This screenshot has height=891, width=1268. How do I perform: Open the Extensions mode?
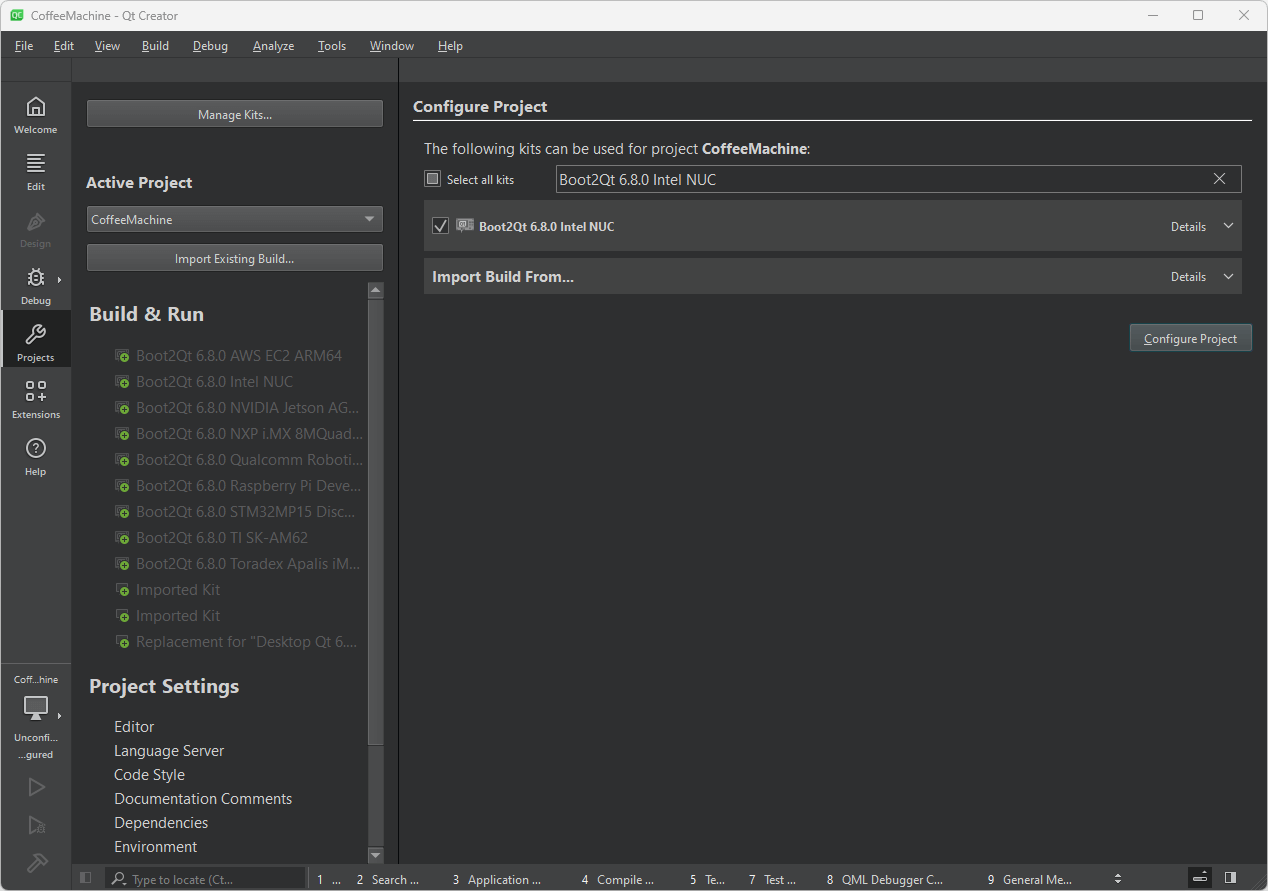click(x=35, y=399)
